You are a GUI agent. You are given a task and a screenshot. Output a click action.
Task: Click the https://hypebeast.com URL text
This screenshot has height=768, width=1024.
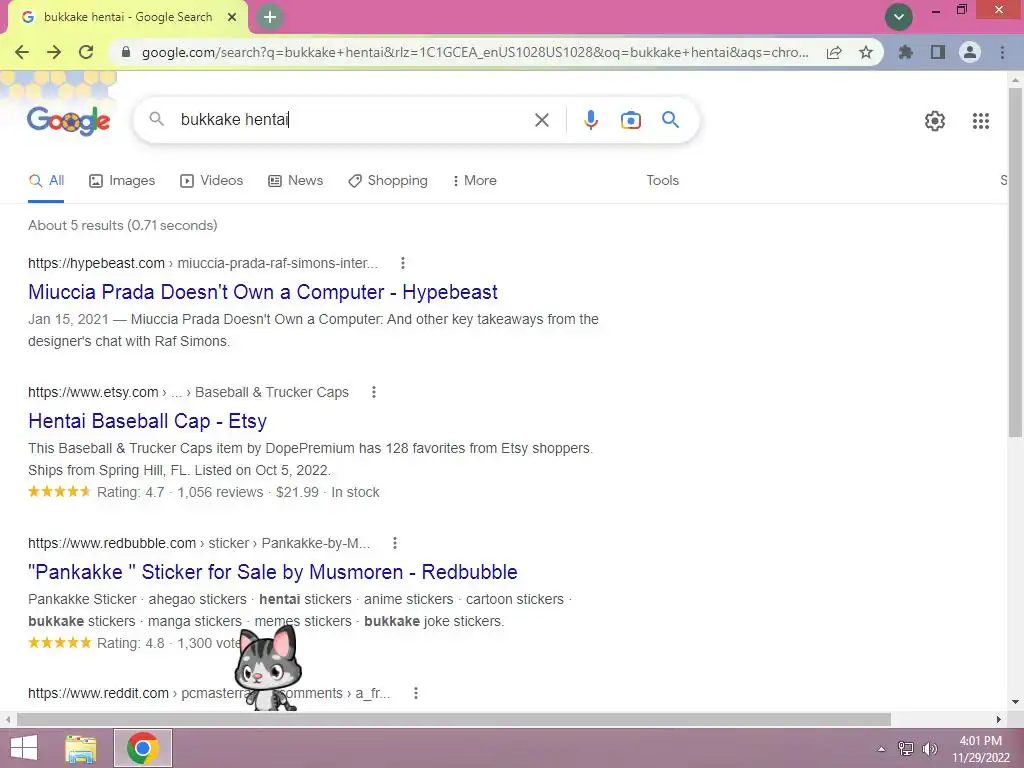(96, 263)
